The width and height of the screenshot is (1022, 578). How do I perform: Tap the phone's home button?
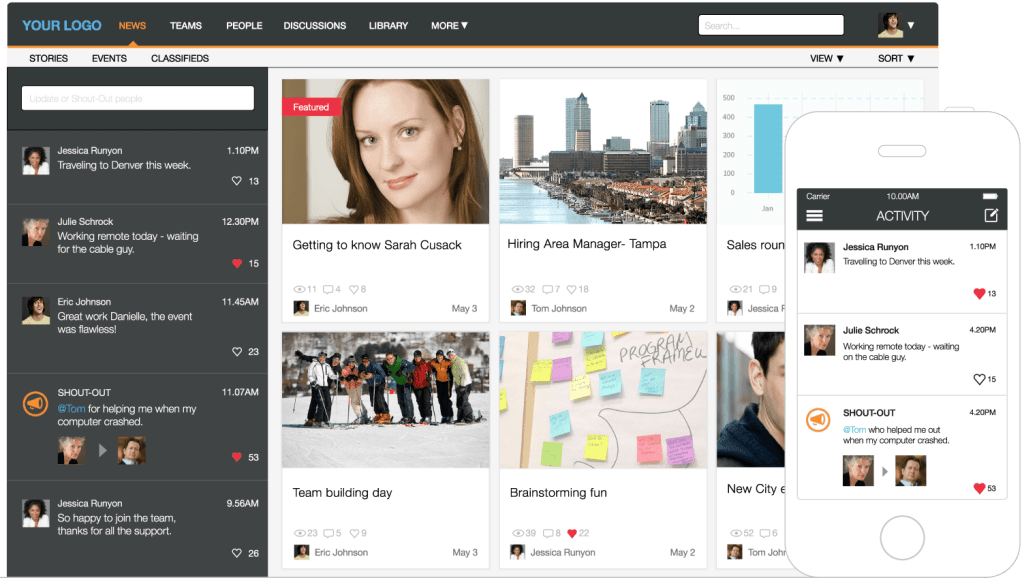pyautogui.click(x=902, y=538)
